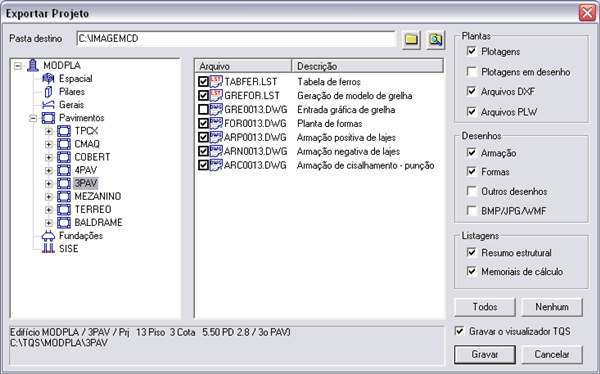This screenshot has width=600, height=374.
Task: Toggle Gravar o visualizador TQS checkbox
Action: coord(460,331)
